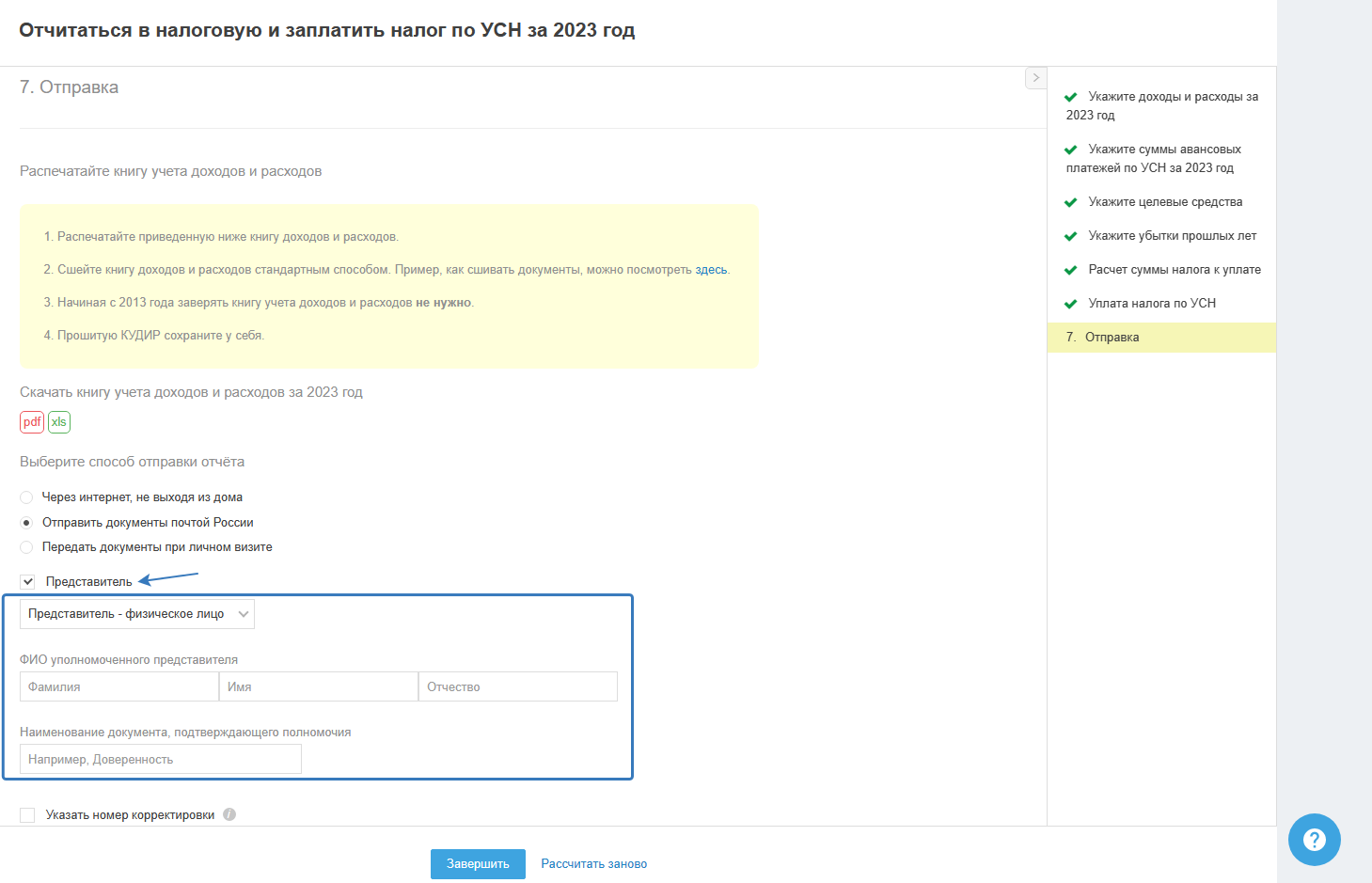
Task: Download the book as XLS
Action: point(59,422)
